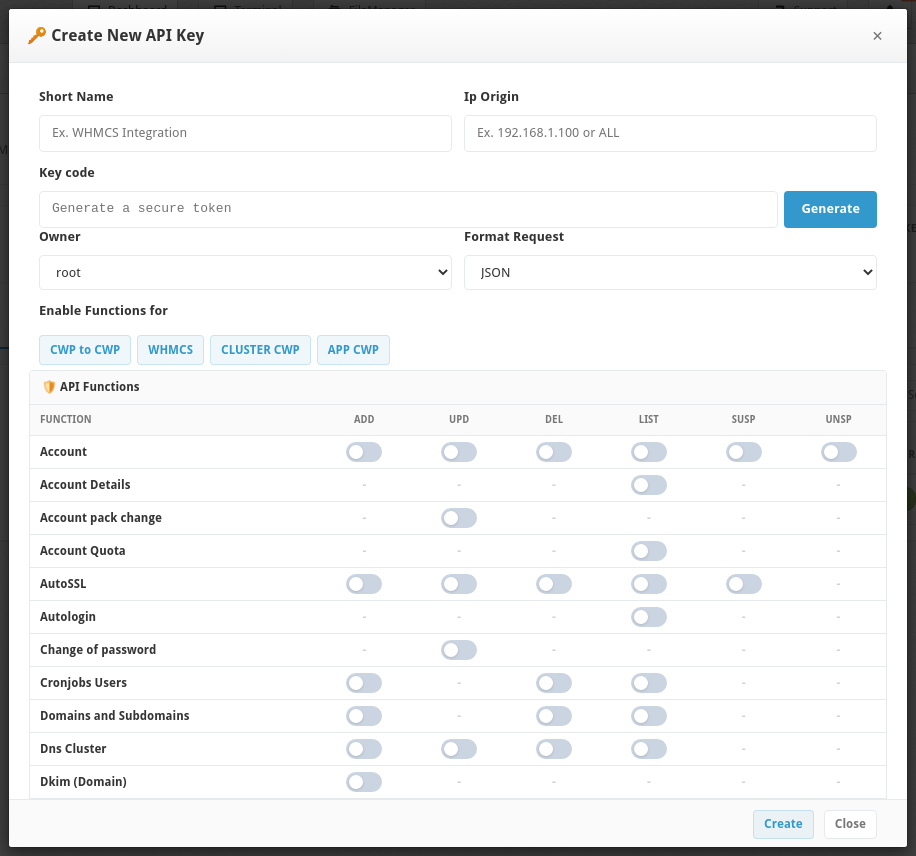Viewport: 916px width, 856px height.
Task: Generate a secure key token
Action: point(830,209)
